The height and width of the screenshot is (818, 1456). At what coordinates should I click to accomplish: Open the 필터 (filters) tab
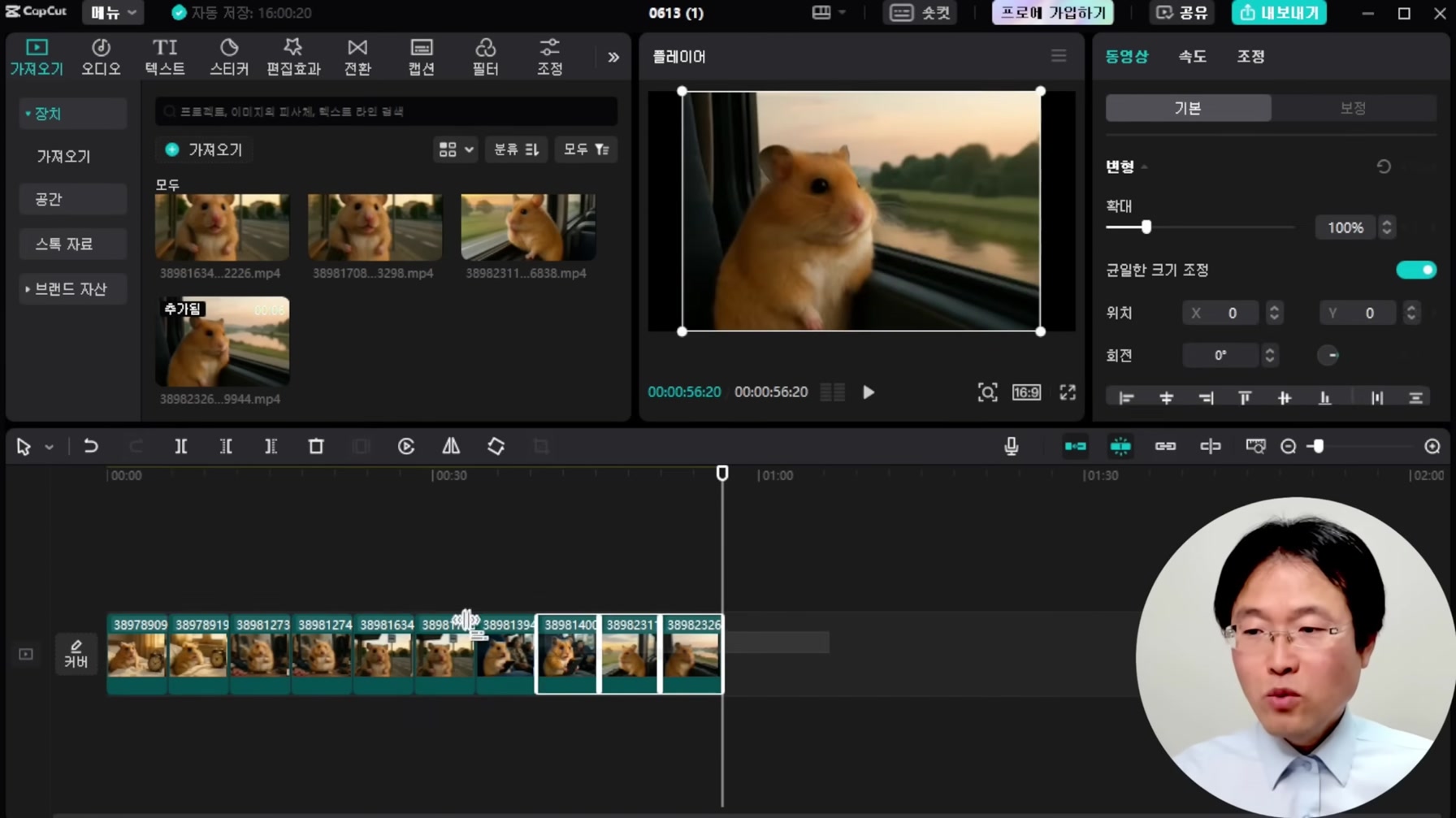click(x=485, y=57)
